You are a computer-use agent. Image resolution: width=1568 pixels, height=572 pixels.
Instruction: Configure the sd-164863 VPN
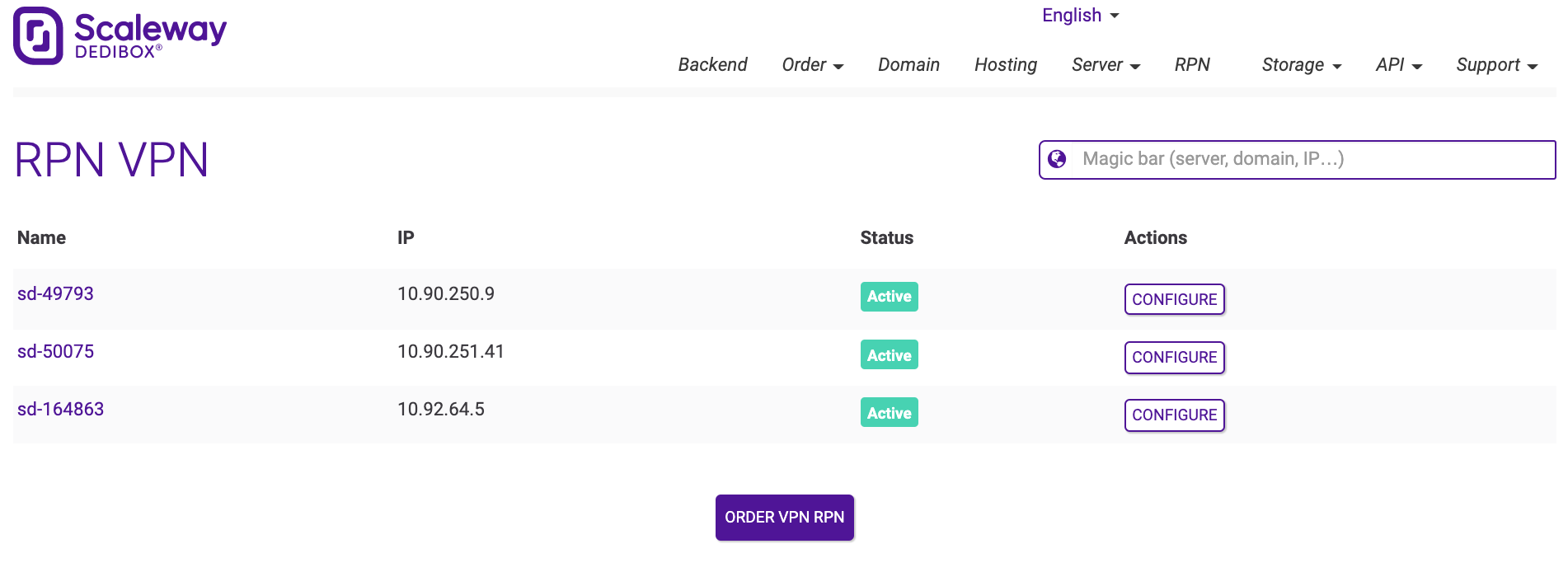(x=1174, y=415)
